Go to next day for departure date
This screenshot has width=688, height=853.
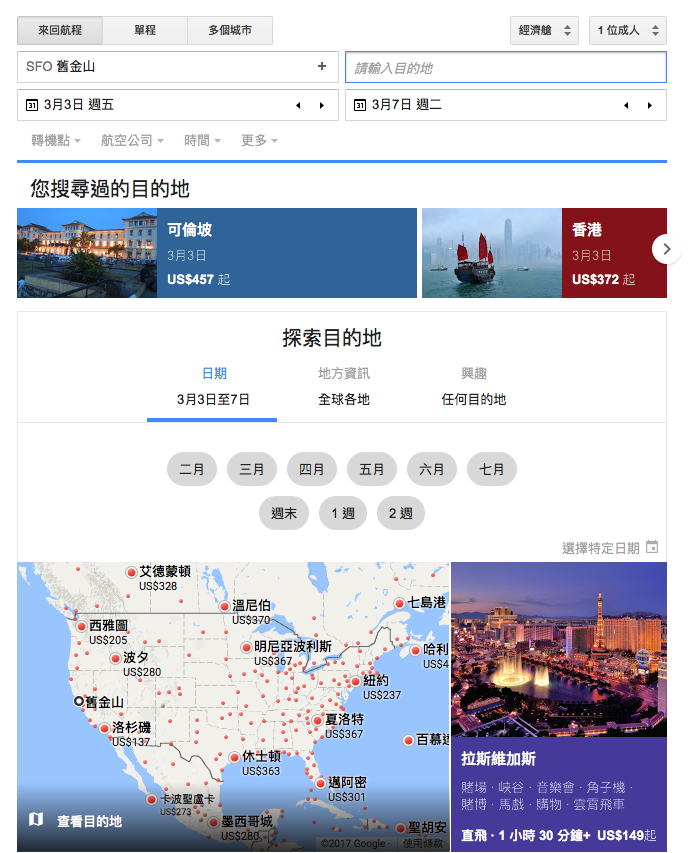pyautogui.click(x=322, y=105)
